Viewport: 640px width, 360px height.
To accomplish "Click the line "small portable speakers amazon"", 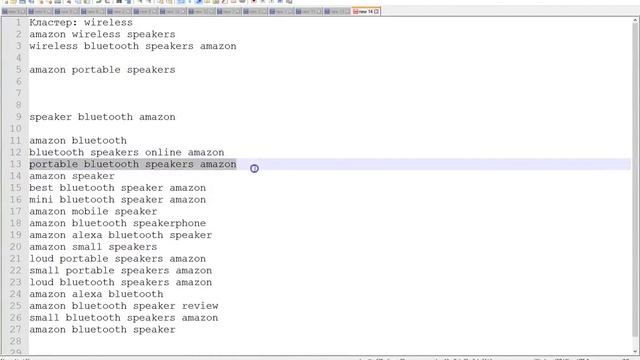I will [x=120, y=271].
